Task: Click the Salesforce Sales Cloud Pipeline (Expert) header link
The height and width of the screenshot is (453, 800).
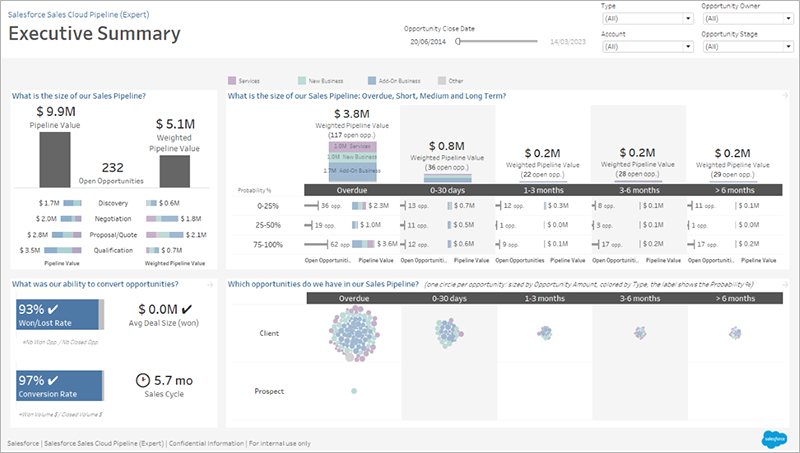Action: point(79,15)
